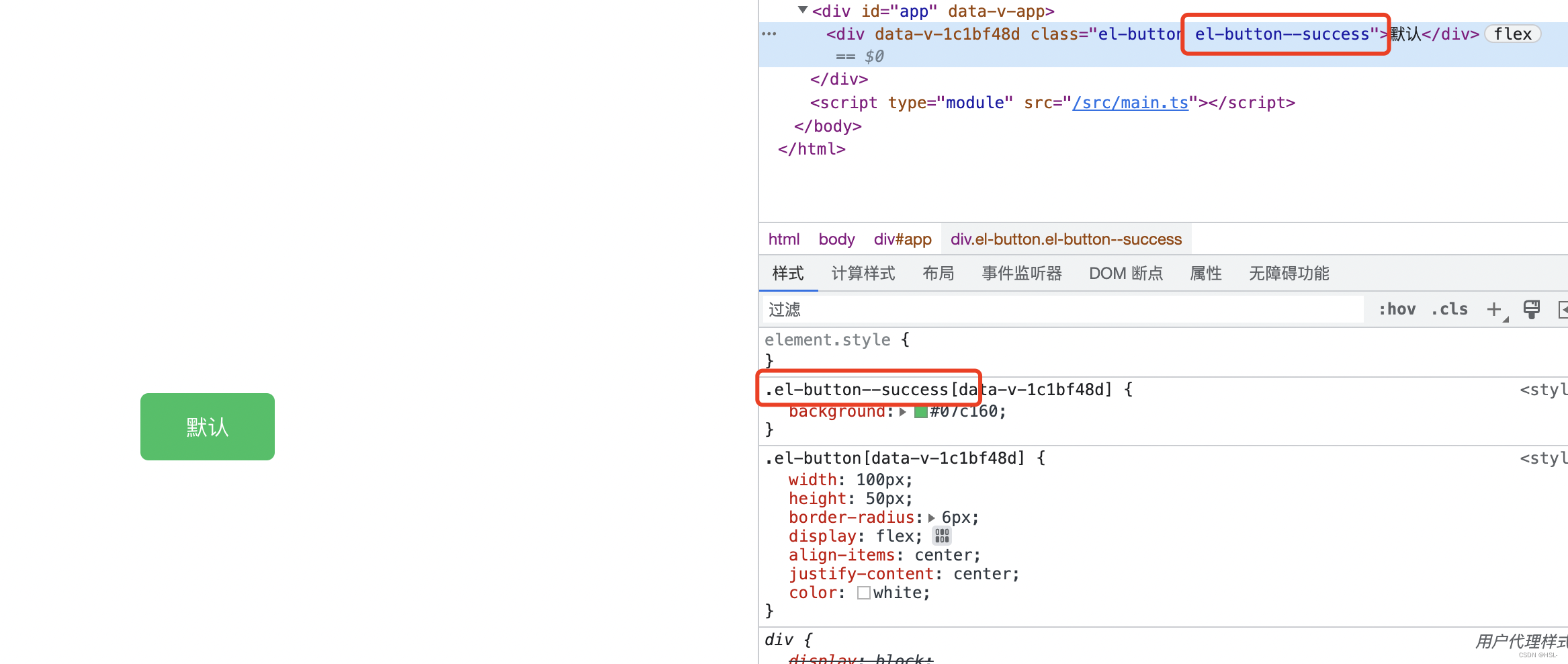Screen dimensions: 1568x664
Task: Click the plus icon to add new style rule
Action: click(x=1495, y=309)
